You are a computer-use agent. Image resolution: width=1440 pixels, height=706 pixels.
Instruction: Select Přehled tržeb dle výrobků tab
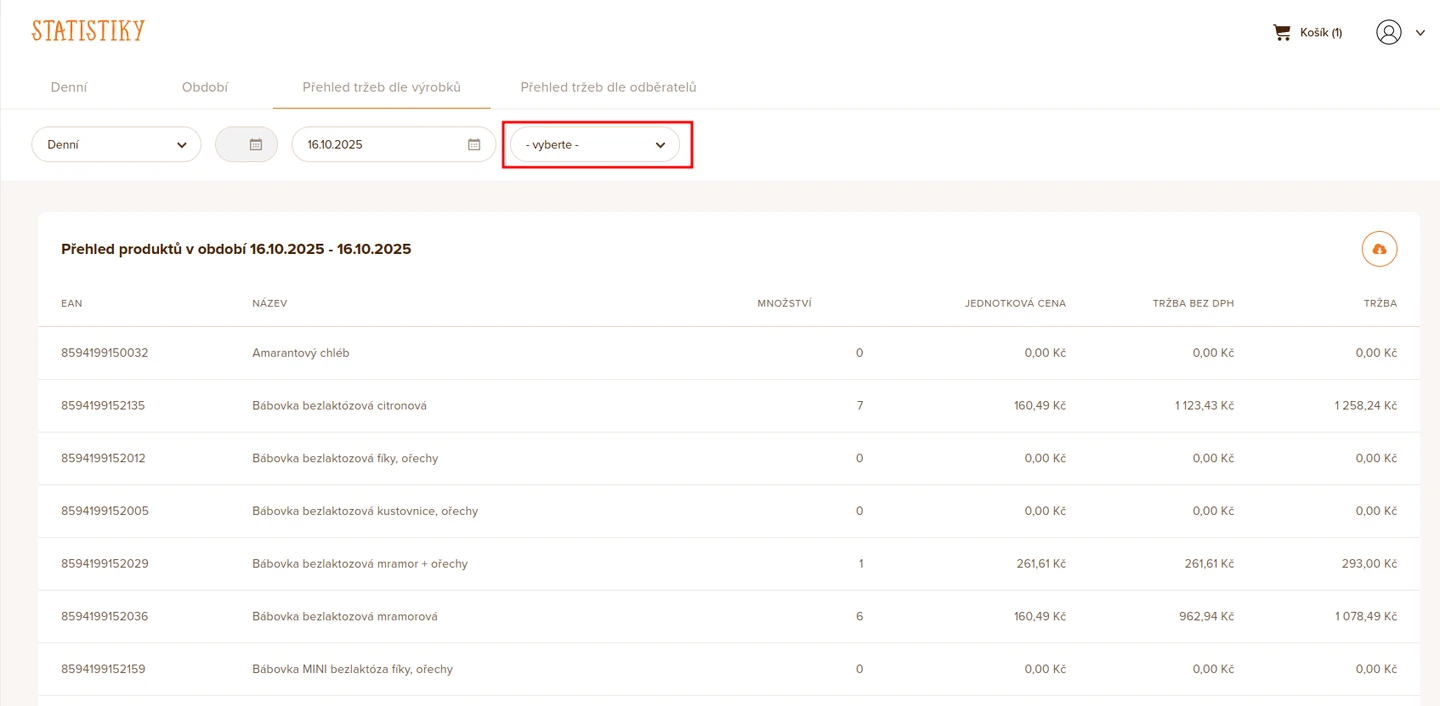pyautogui.click(x=381, y=88)
